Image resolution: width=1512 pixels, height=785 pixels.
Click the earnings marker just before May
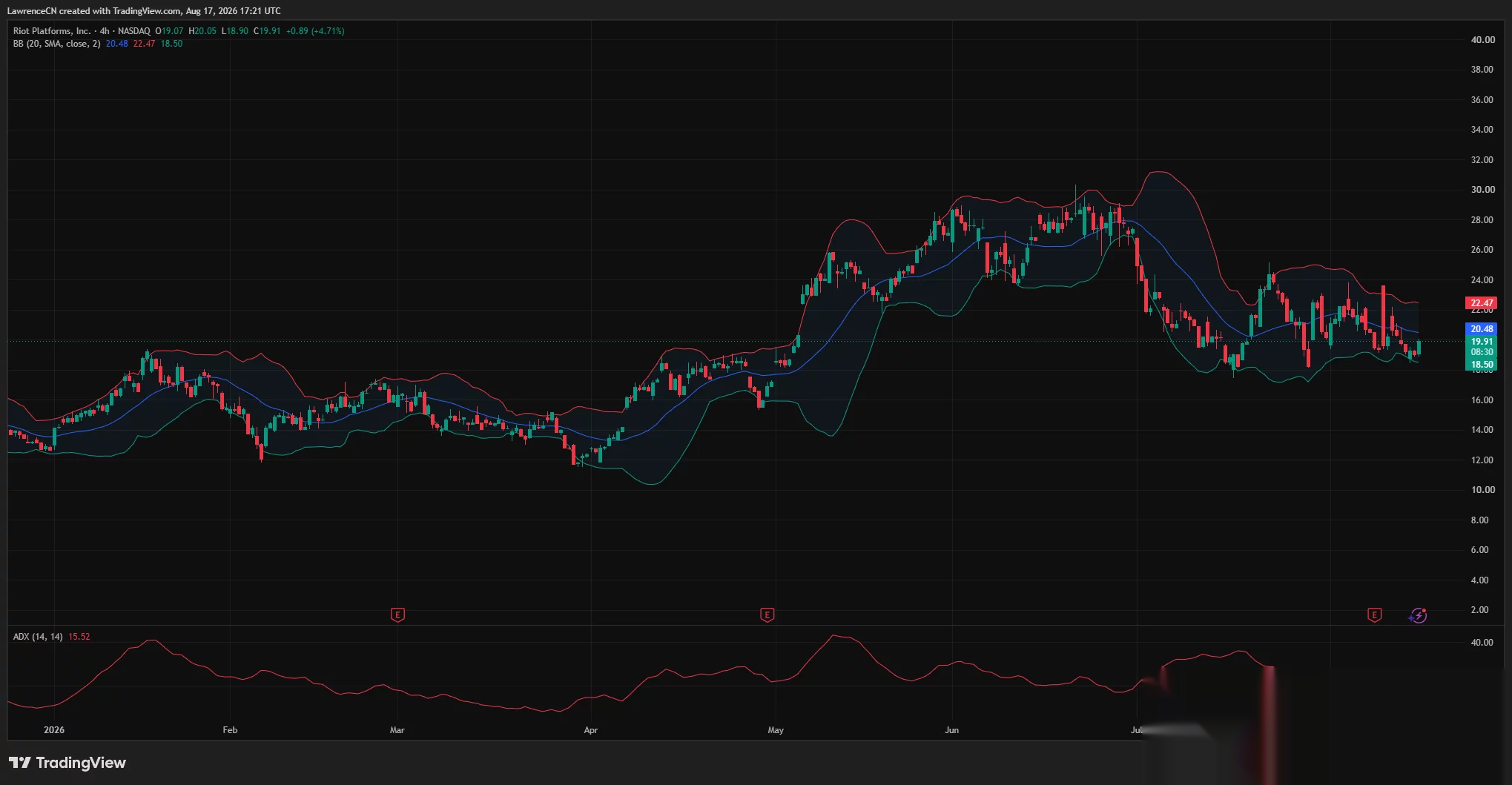point(767,615)
